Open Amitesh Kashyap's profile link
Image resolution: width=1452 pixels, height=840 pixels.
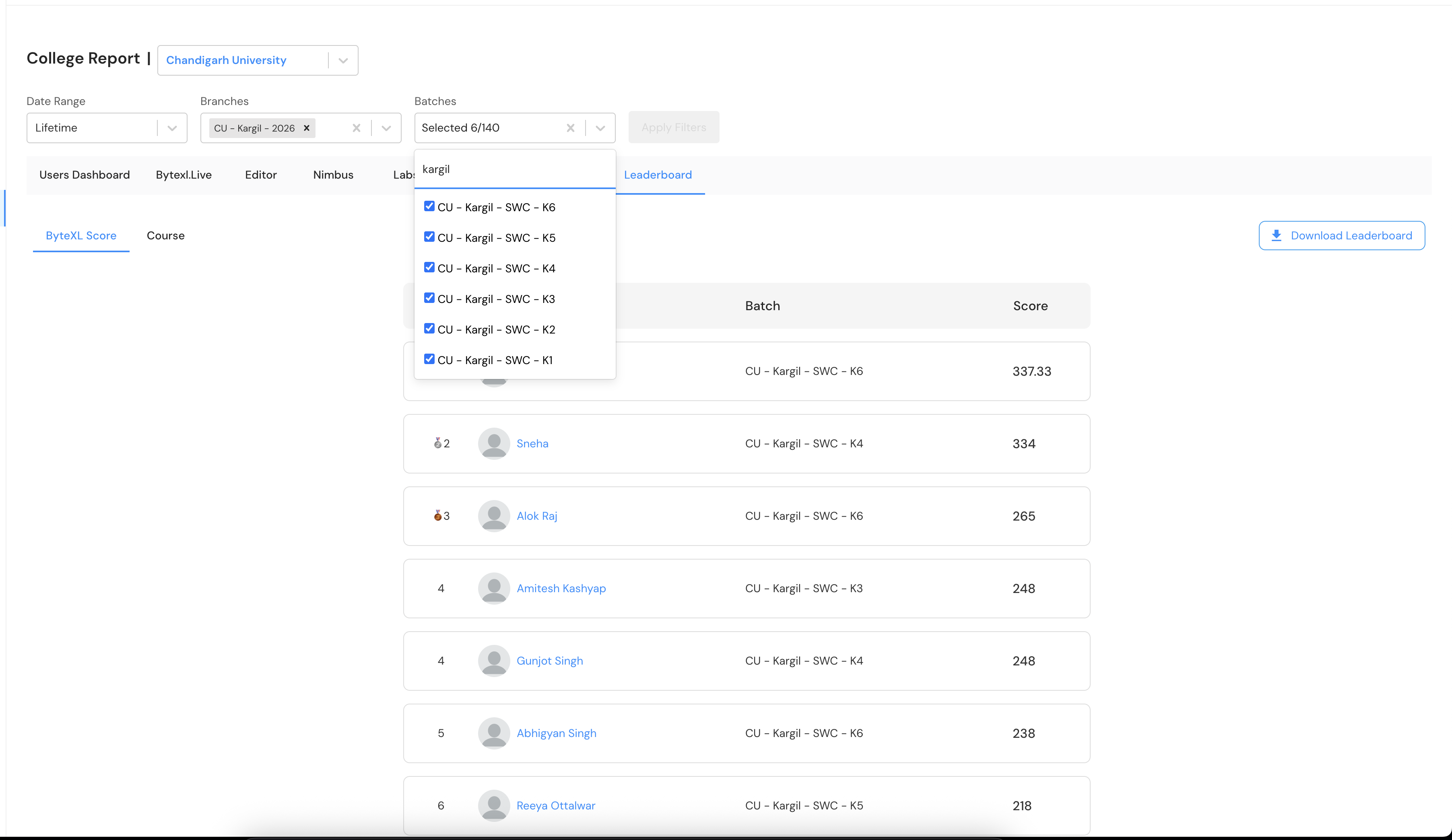(x=561, y=588)
